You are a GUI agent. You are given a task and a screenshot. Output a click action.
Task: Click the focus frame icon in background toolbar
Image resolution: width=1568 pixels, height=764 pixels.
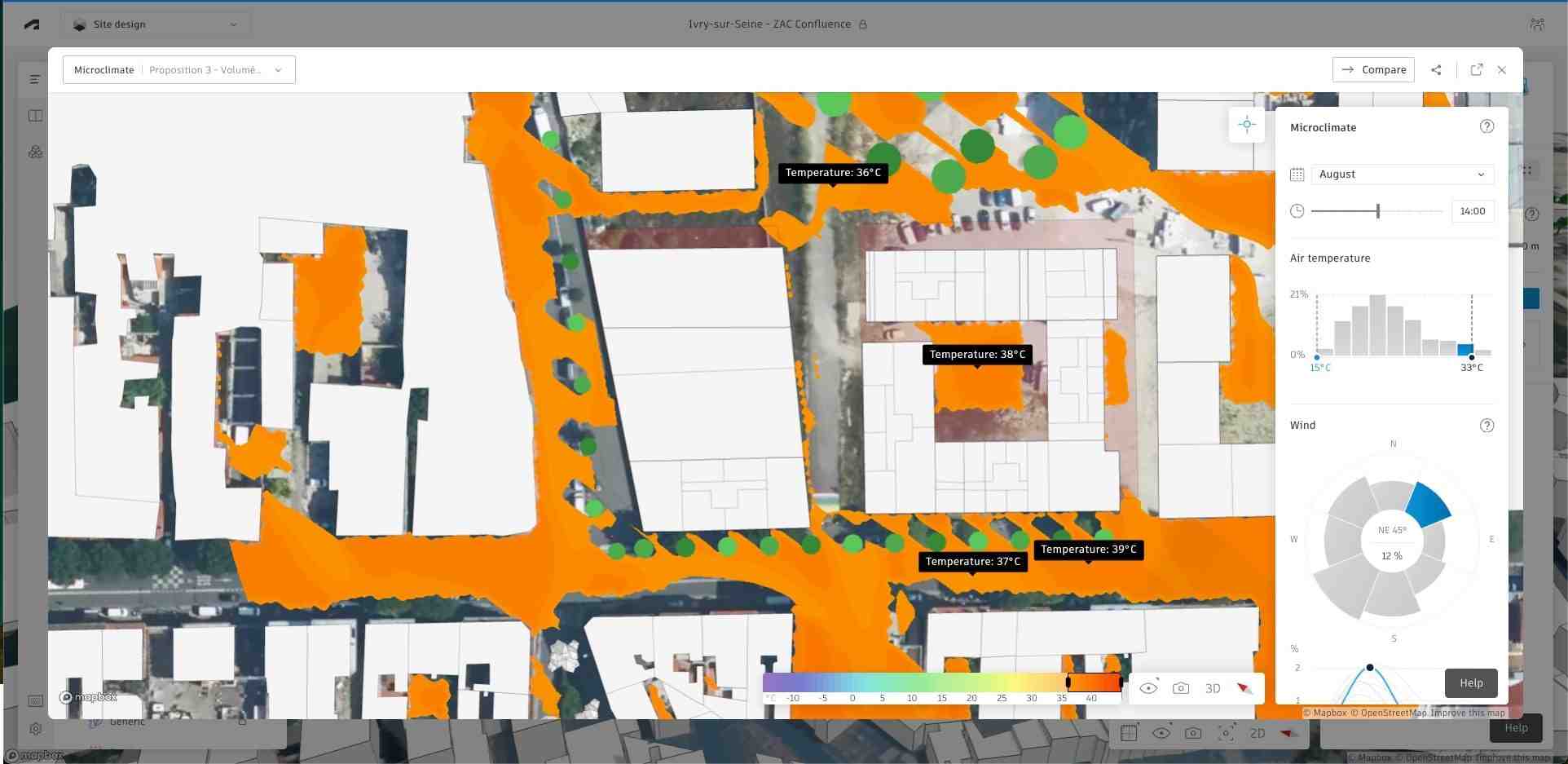pos(1226,733)
